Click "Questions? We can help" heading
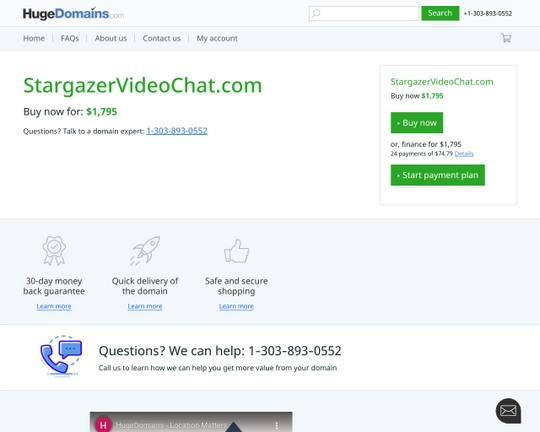 pos(220,351)
